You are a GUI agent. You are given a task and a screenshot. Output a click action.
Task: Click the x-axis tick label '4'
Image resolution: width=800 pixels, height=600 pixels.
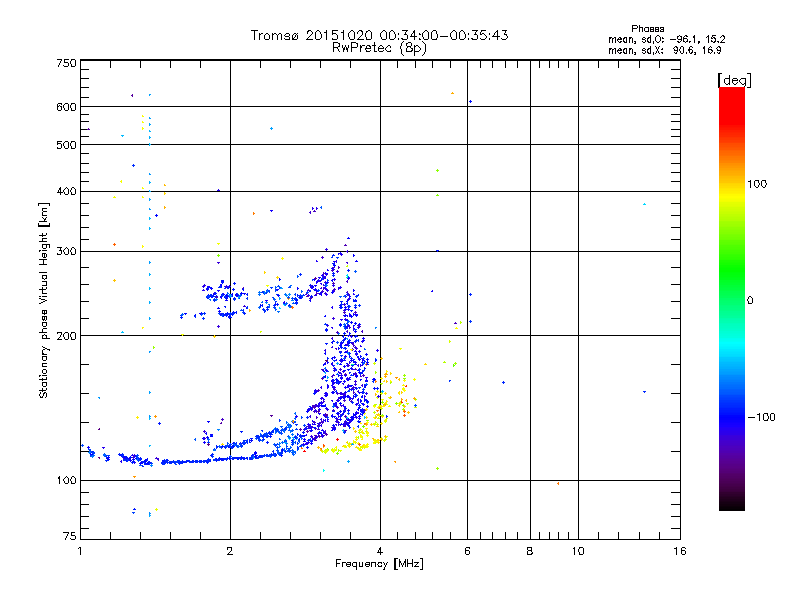click(380, 551)
